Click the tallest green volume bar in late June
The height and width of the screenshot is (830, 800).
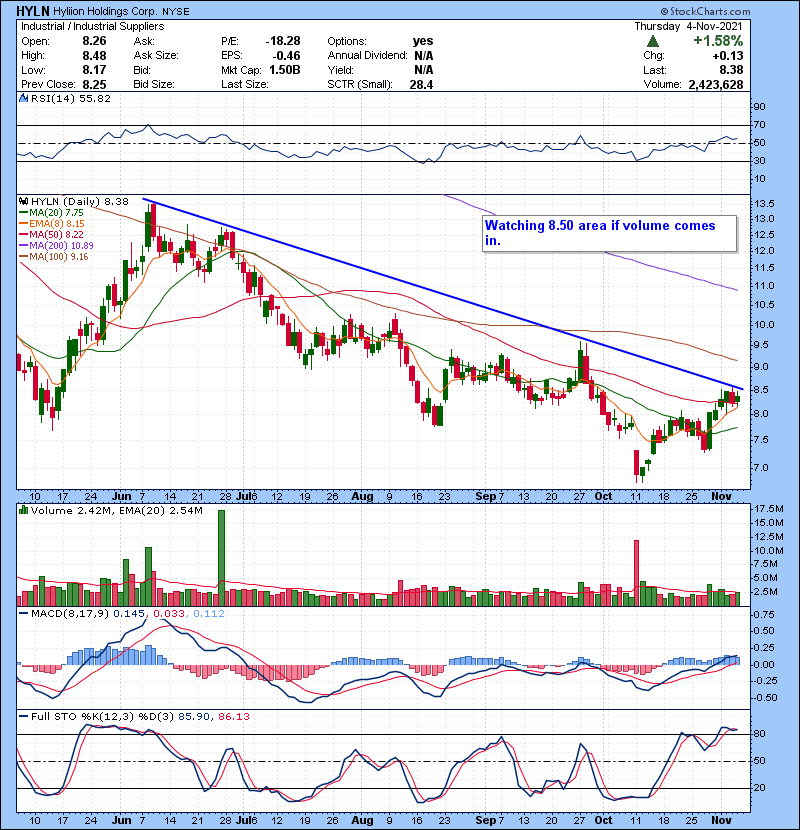221,558
